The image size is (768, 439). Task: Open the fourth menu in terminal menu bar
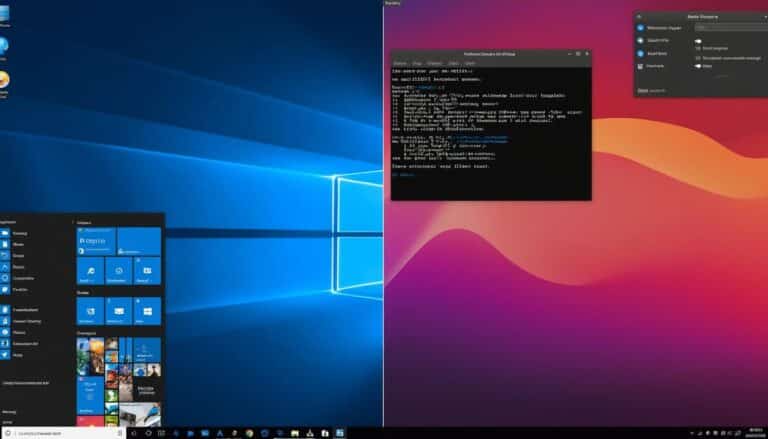[x=454, y=63]
